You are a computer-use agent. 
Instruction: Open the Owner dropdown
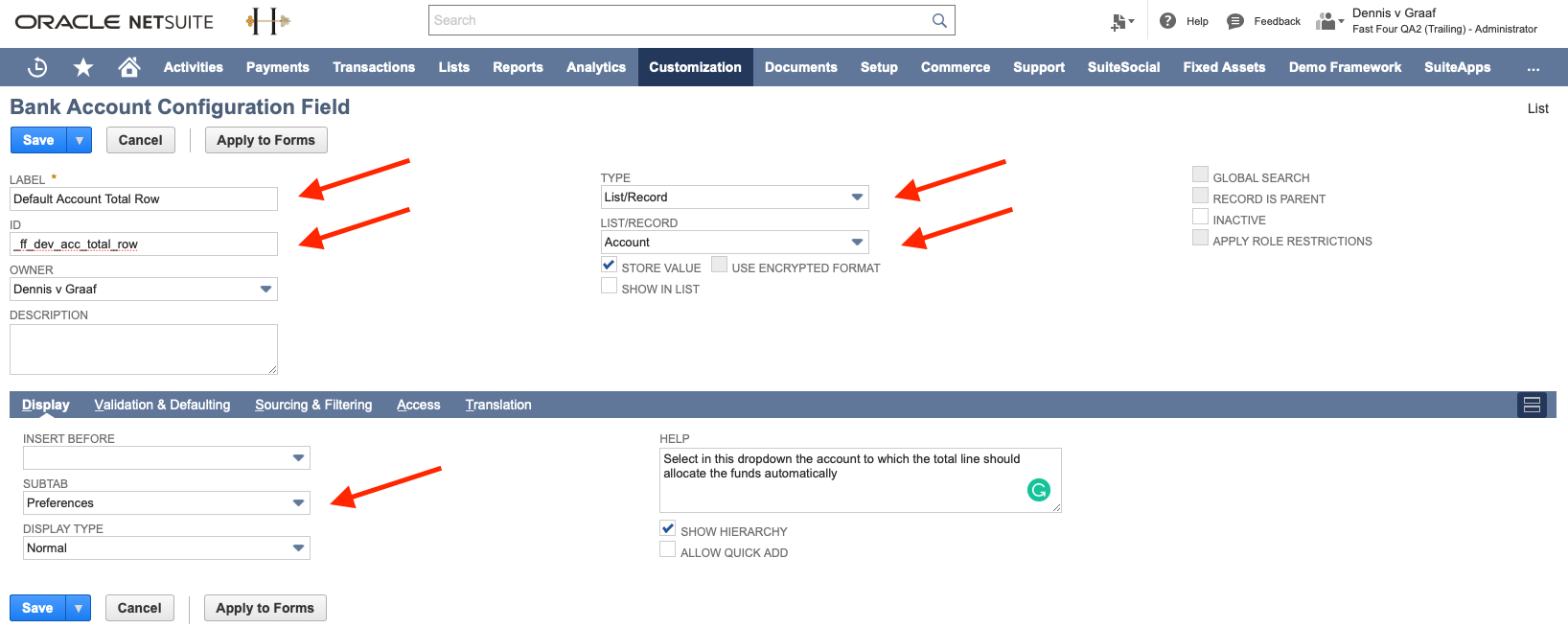[144, 290]
